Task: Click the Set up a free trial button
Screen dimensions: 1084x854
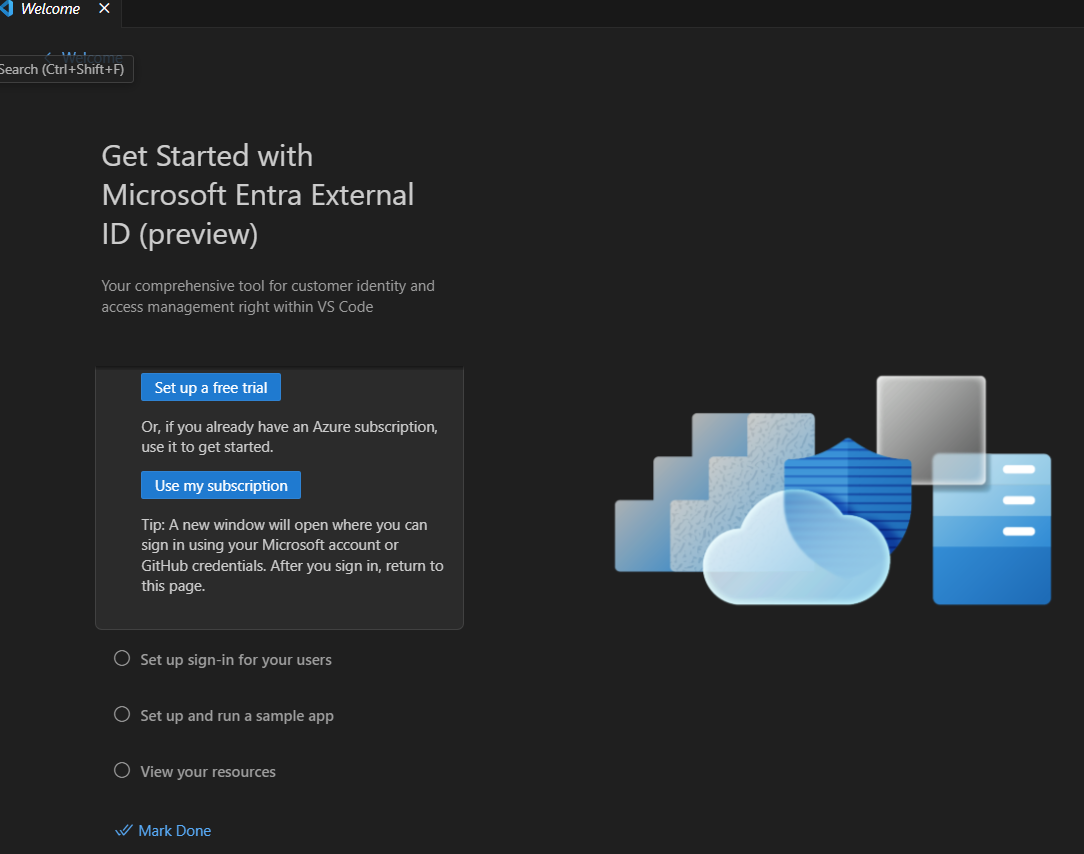Action: (x=210, y=387)
